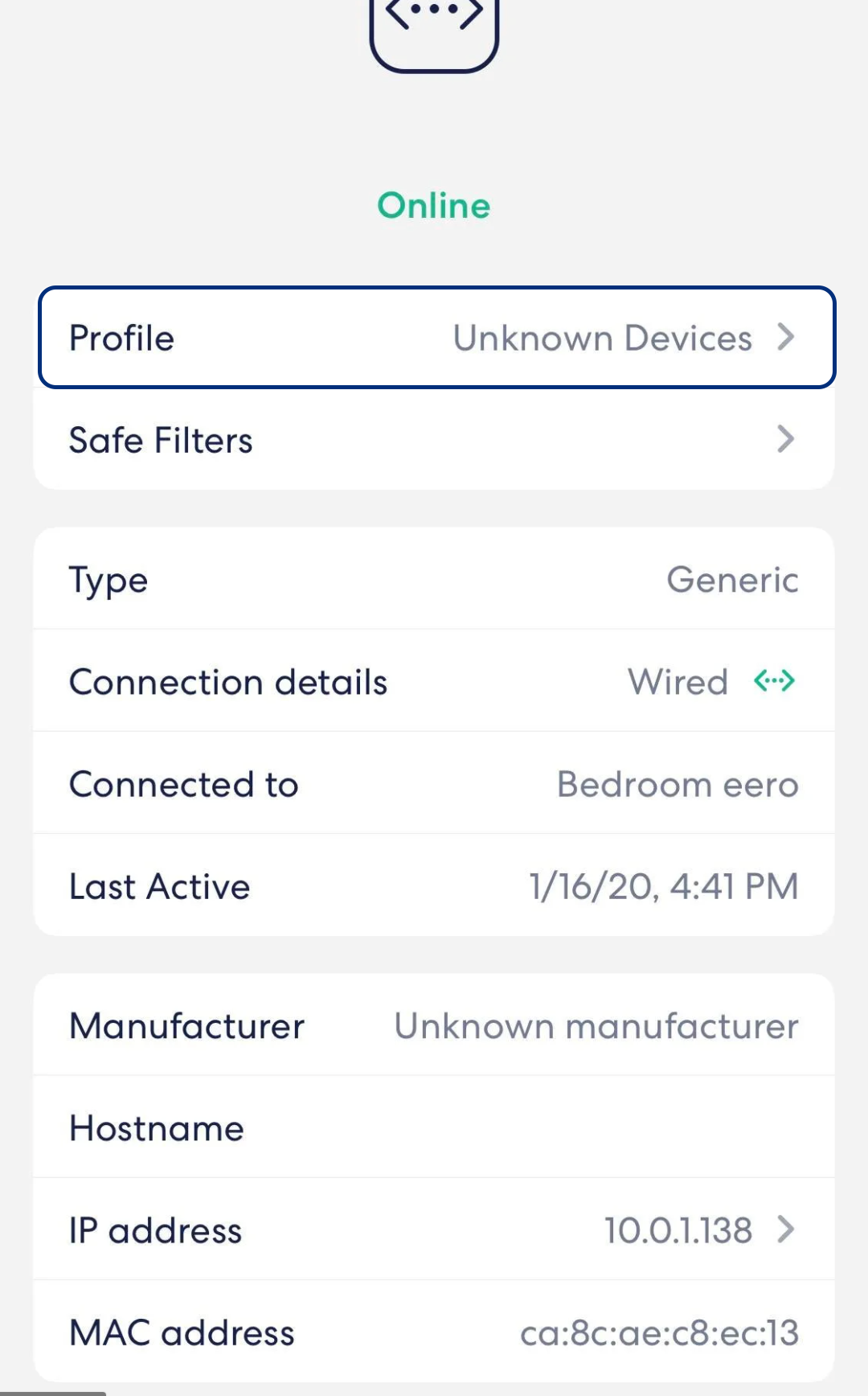Click the Profile row chevron

(785, 338)
